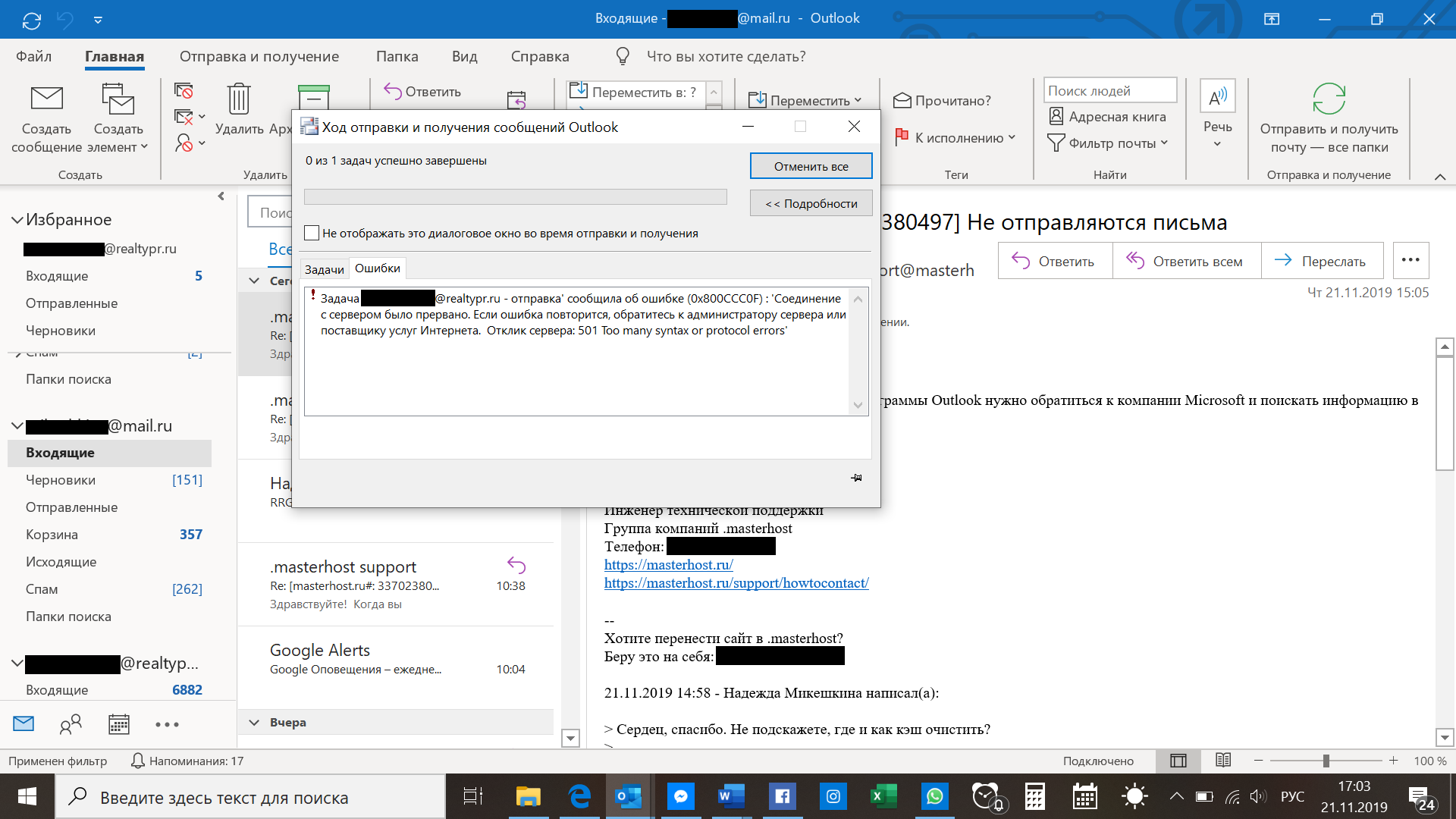Click Ответить in the ribbon
Viewport: 1456px width, 819px height.
coord(422,92)
